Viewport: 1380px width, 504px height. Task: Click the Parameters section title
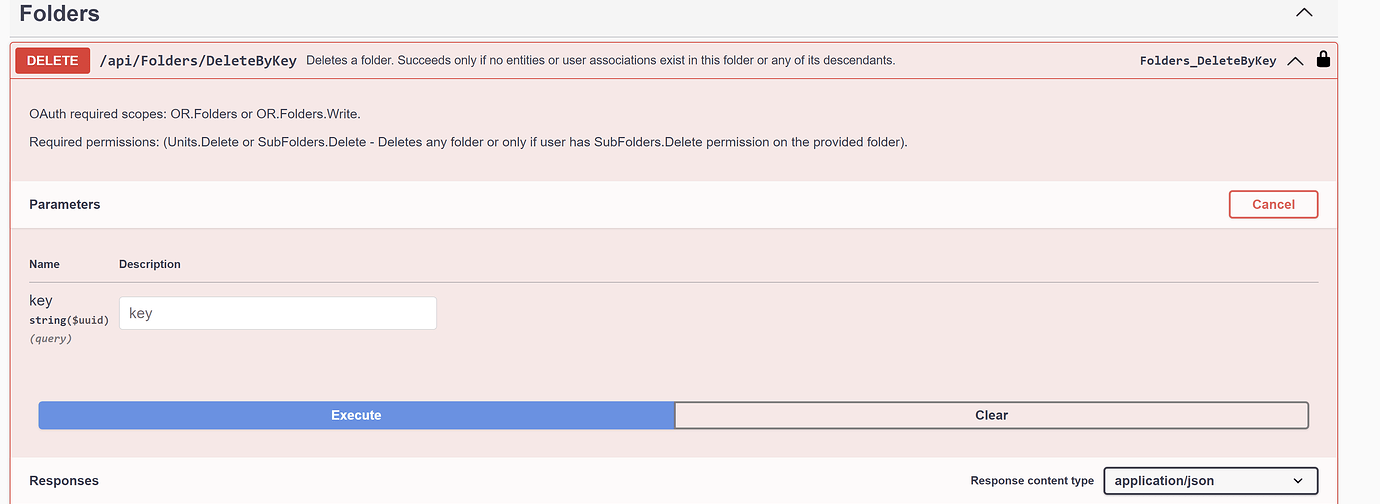pyautogui.click(x=65, y=204)
